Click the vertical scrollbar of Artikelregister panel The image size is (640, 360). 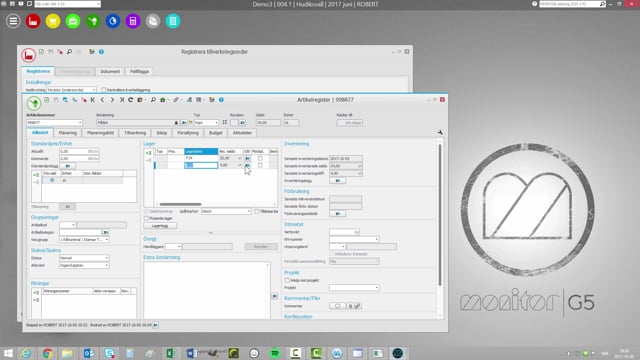(440, 215)
